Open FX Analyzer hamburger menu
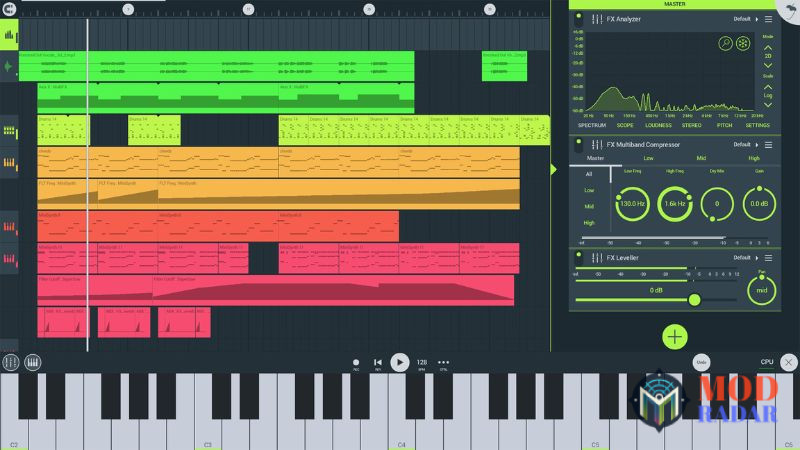The image size is (800, 450). (x=768, y=19)
